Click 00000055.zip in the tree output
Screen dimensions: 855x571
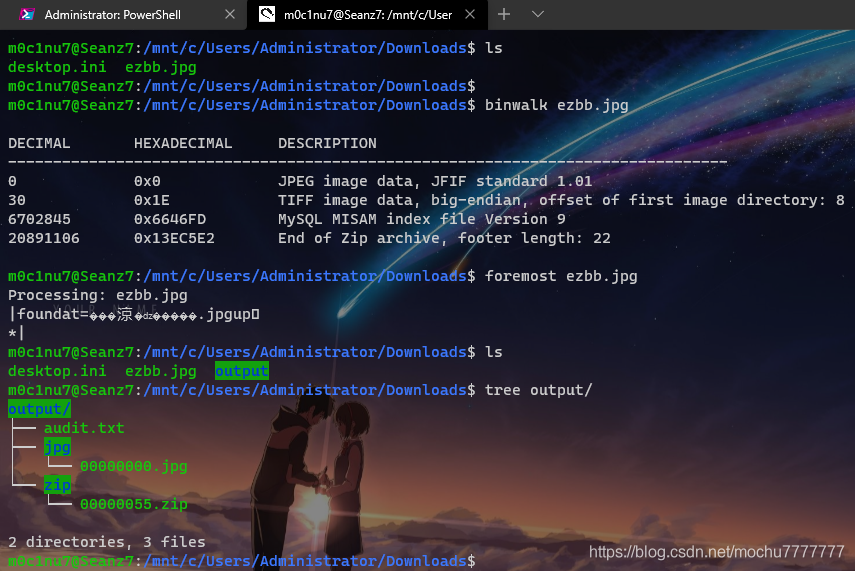(x=134, y=504)
